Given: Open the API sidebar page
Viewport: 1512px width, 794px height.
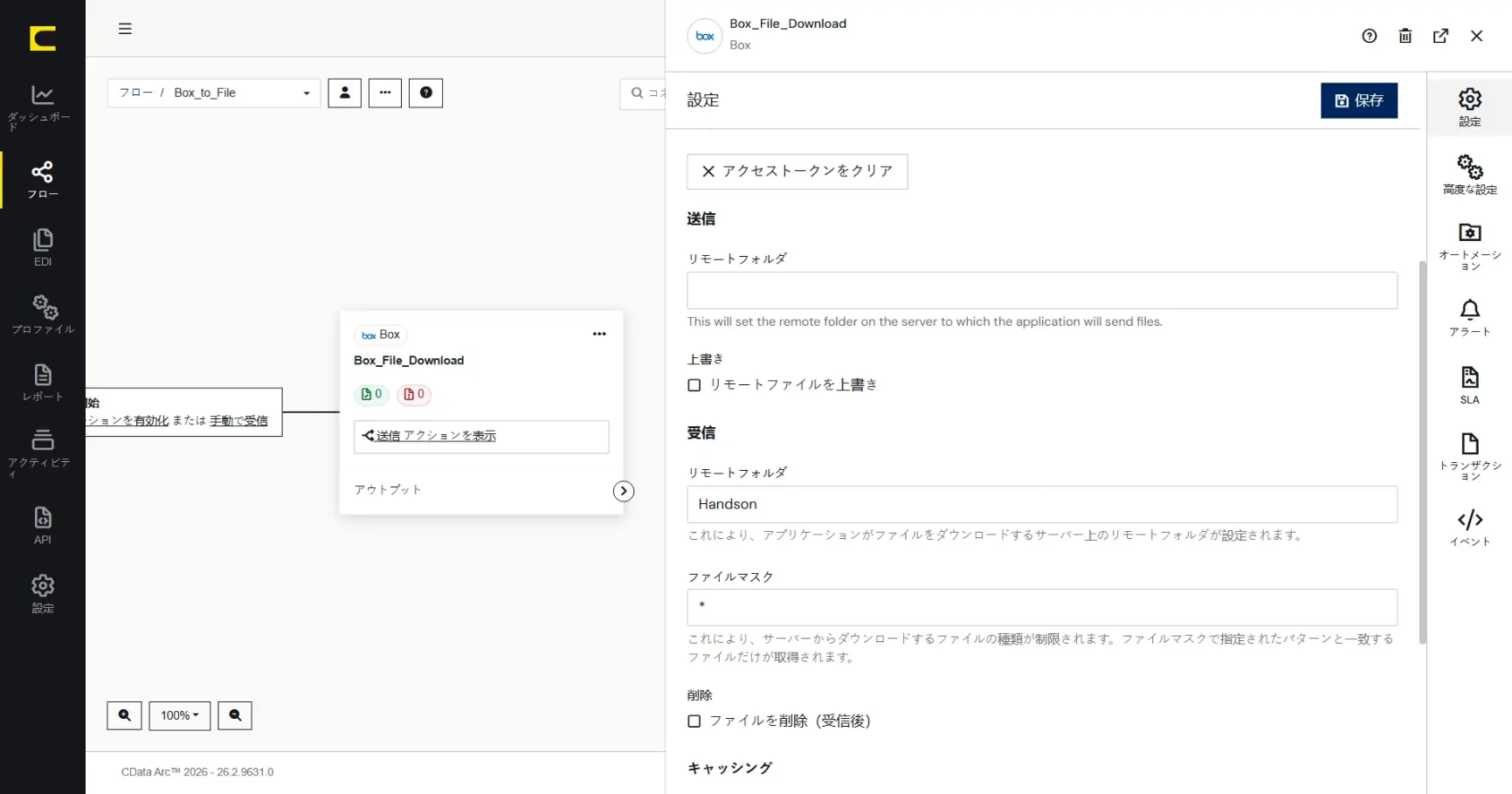Looking at the screenshot, I should coord(42,526).
